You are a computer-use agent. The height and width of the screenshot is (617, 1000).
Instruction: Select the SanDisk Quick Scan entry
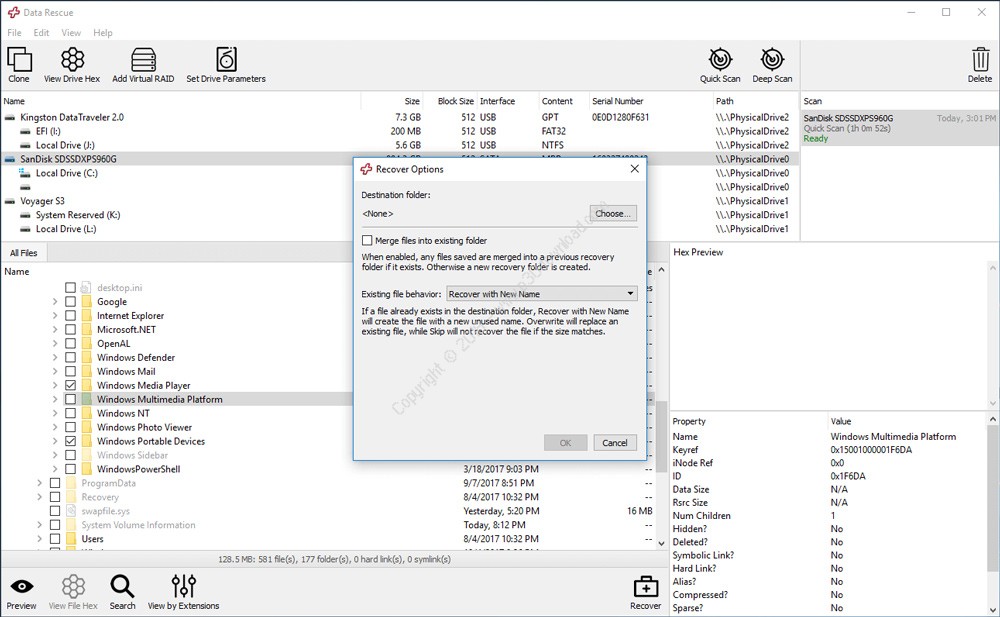click(x=899, y=128)
